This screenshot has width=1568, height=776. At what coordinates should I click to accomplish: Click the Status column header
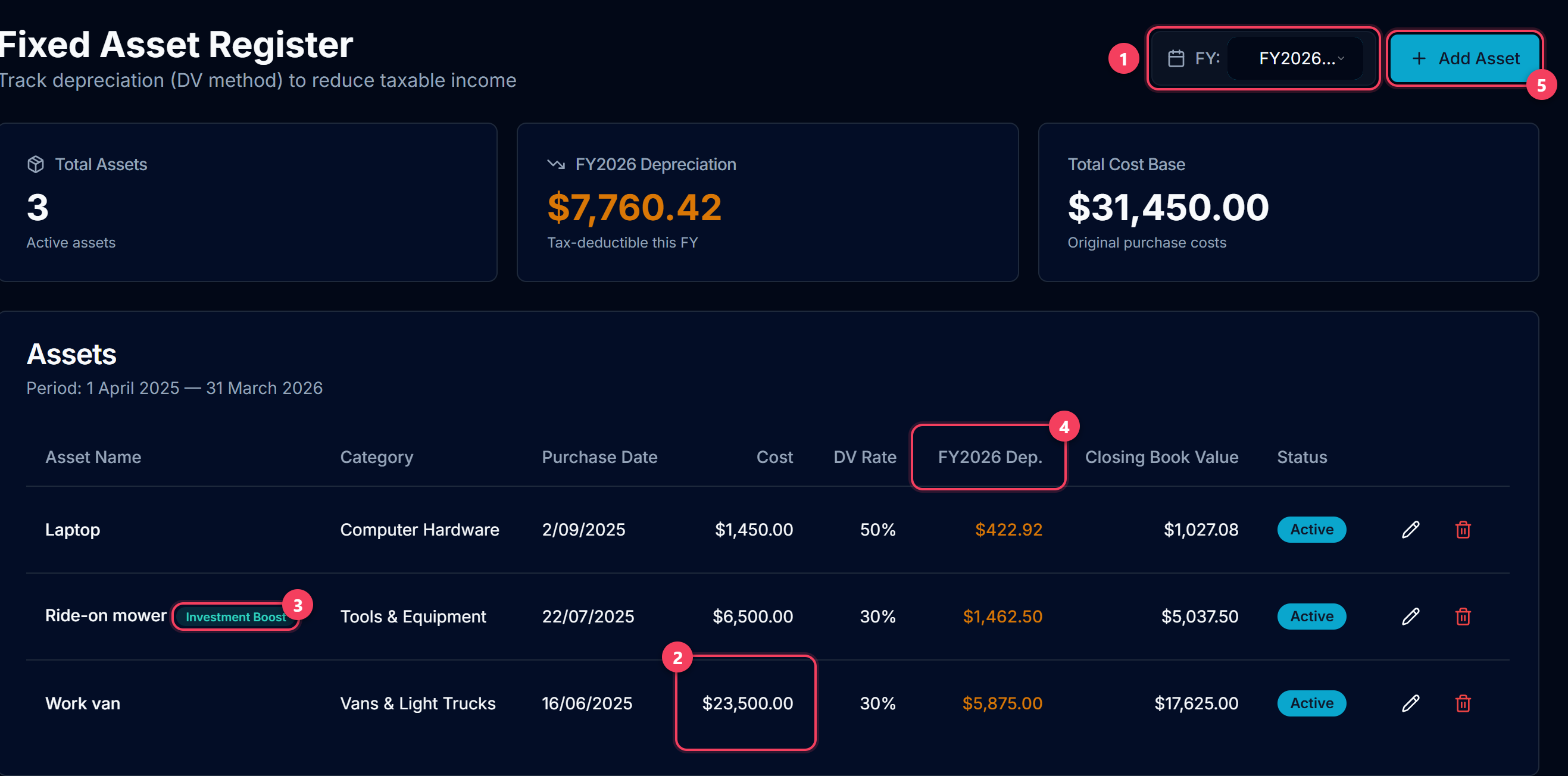click(x=1302, y=457)
